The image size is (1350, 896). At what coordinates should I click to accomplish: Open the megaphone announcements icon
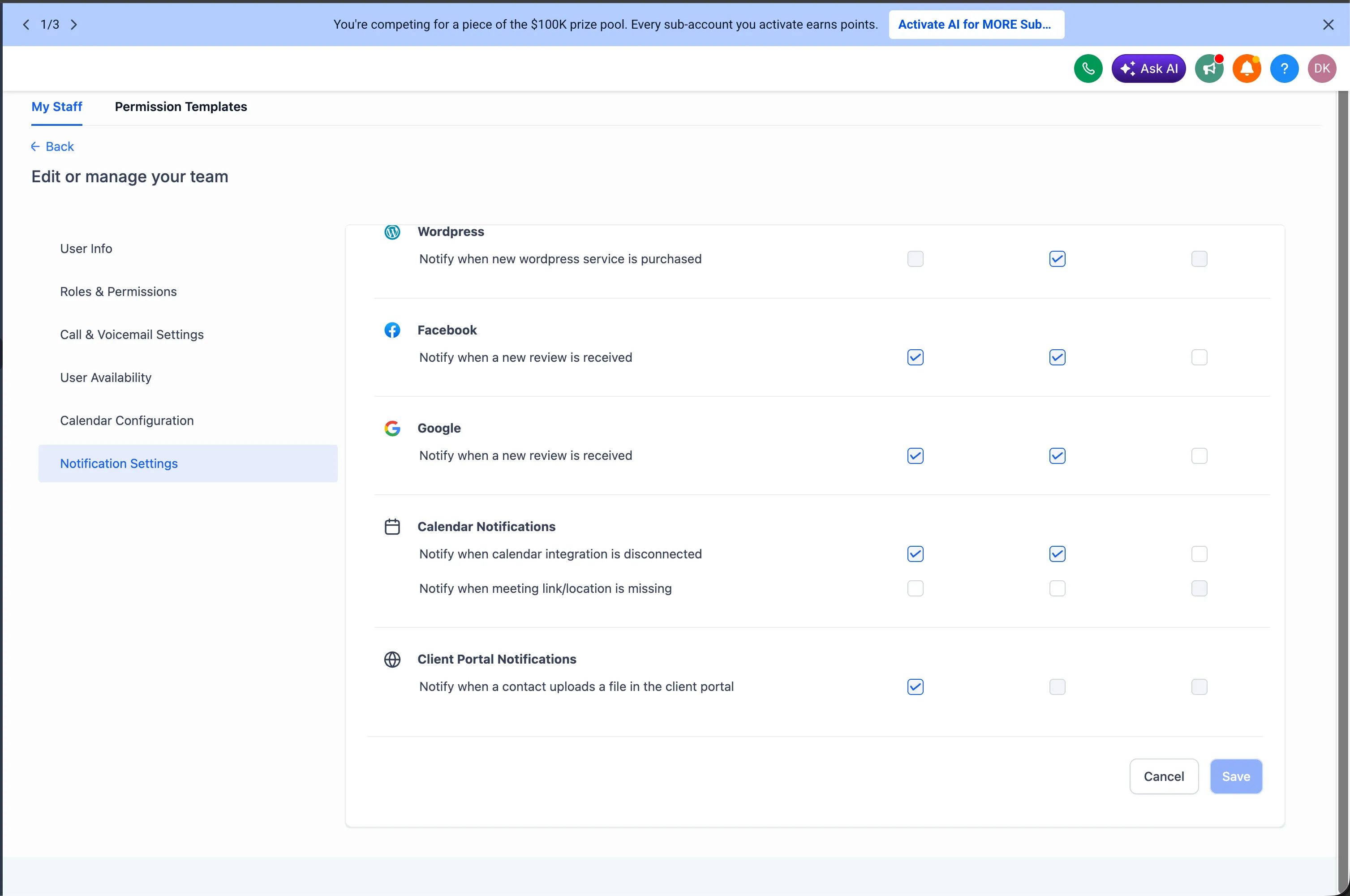pos(1209,69)
